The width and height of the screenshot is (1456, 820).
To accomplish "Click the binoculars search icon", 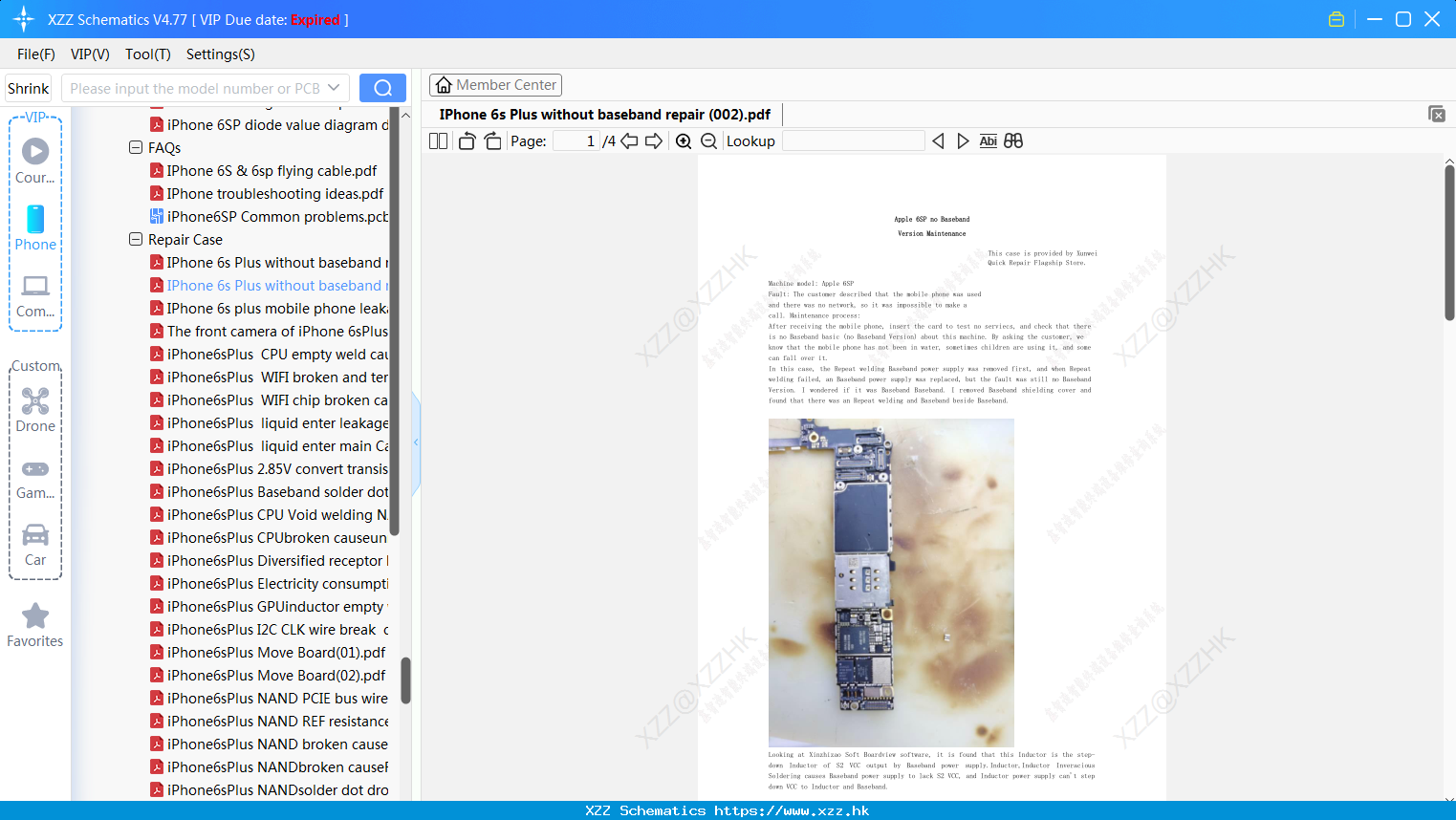I will 1013,141.
